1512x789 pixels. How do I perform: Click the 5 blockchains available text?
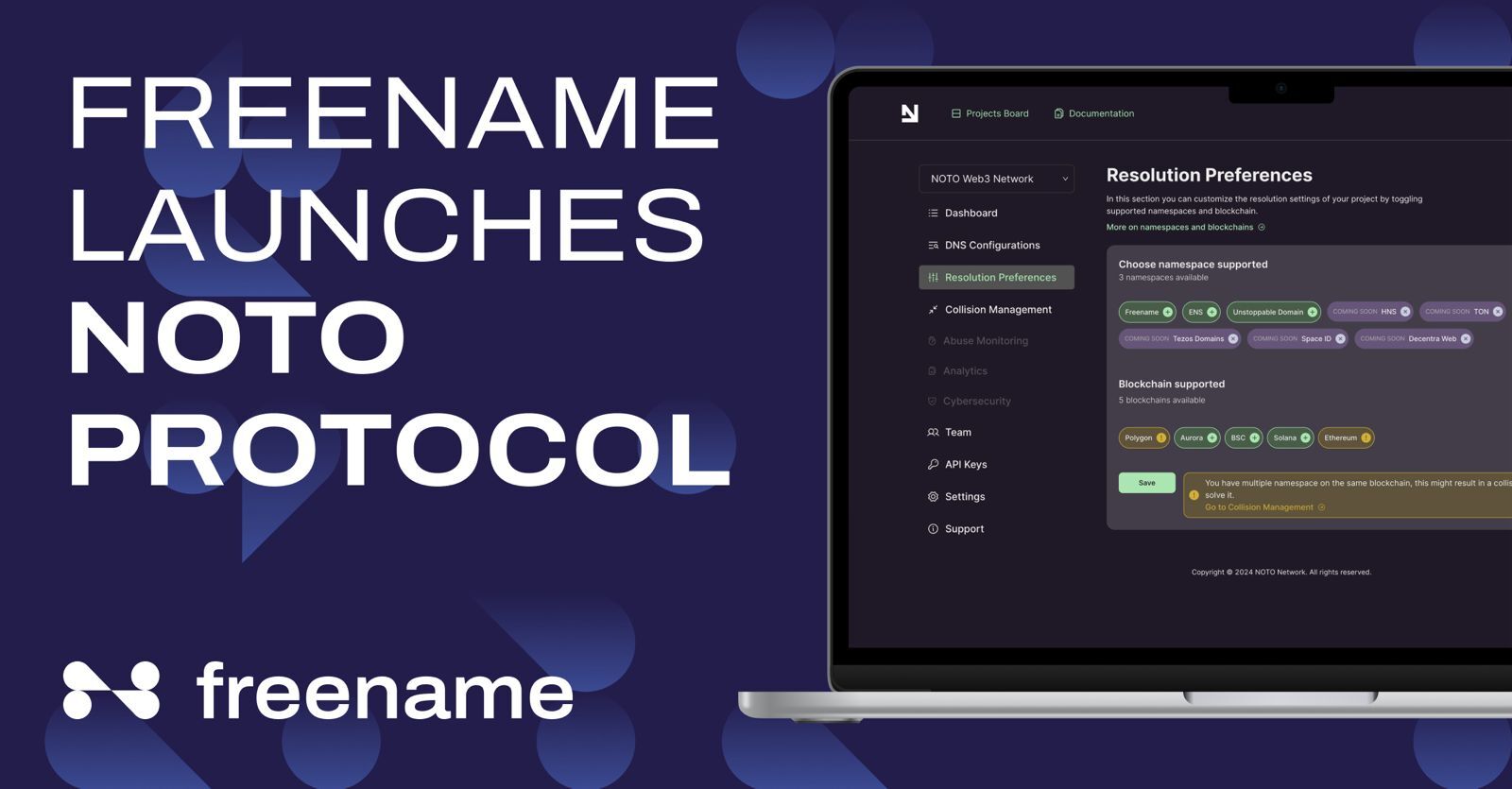(x=1162, y=401)
